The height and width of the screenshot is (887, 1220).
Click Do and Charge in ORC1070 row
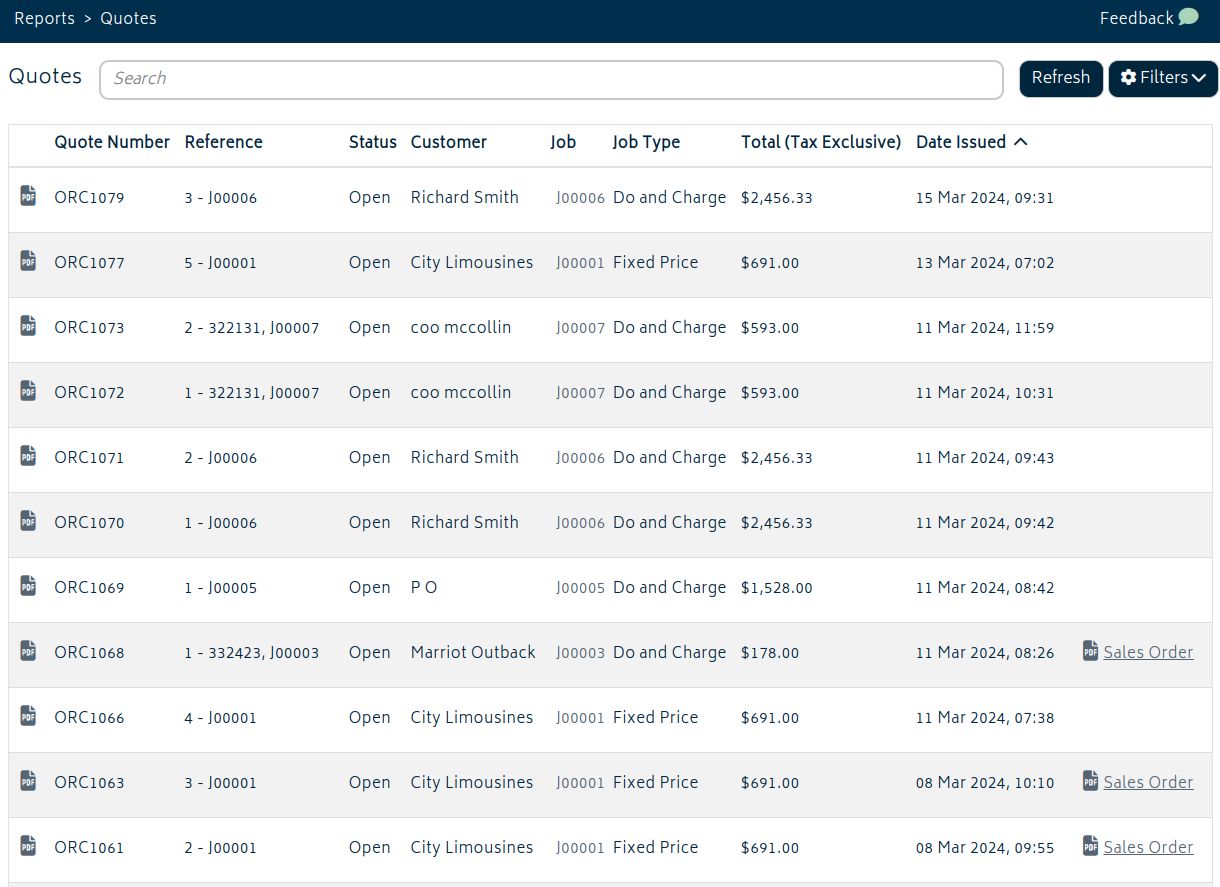pyautogui.click(x=670, y=522)
